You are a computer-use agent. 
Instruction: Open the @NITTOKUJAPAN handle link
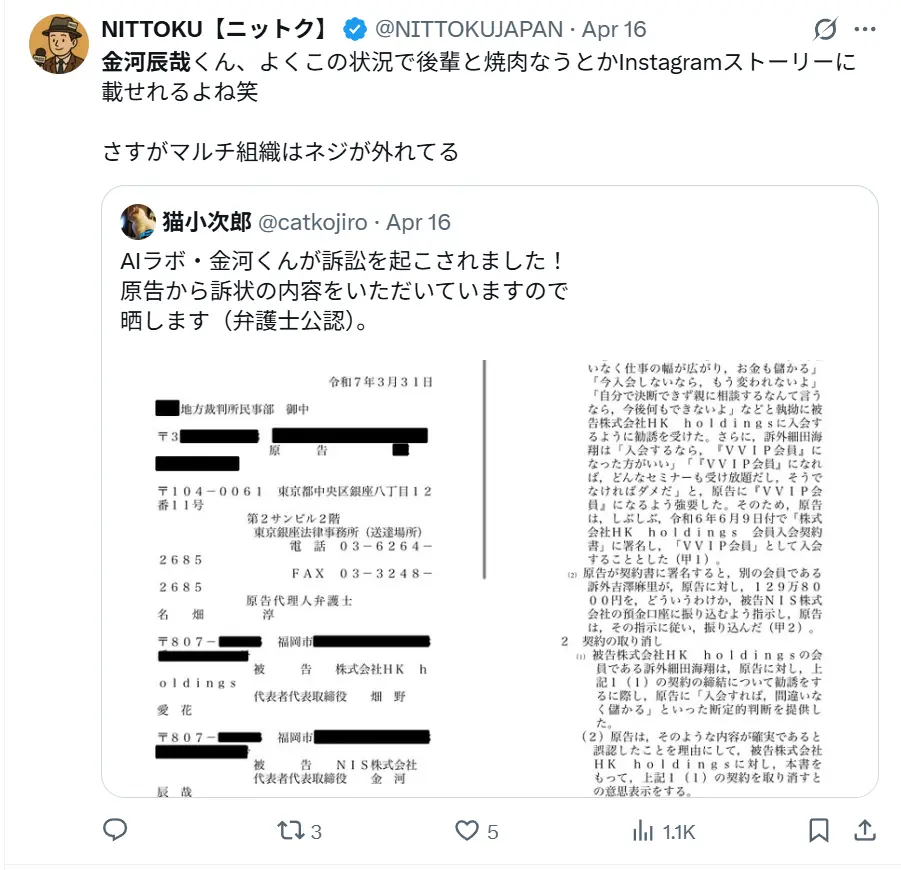pos(469,29)
